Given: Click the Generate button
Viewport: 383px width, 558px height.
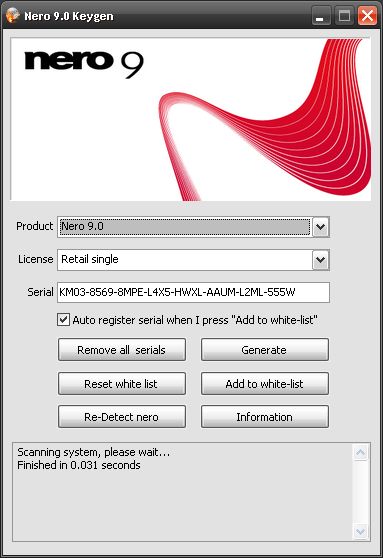Looking at the screenshot, I should 264,350.
